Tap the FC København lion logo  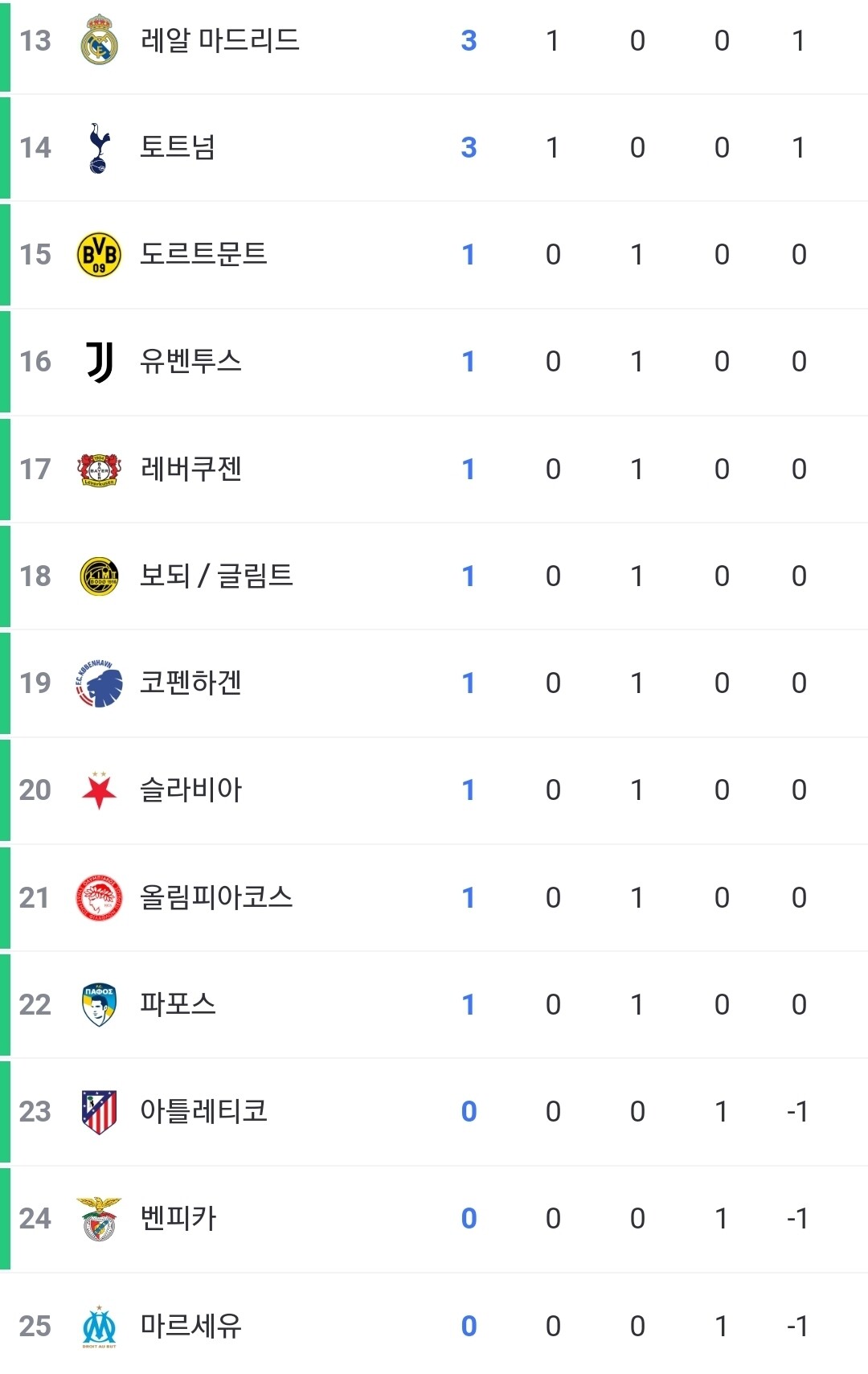pyautogui.click(x=99, y=683)
